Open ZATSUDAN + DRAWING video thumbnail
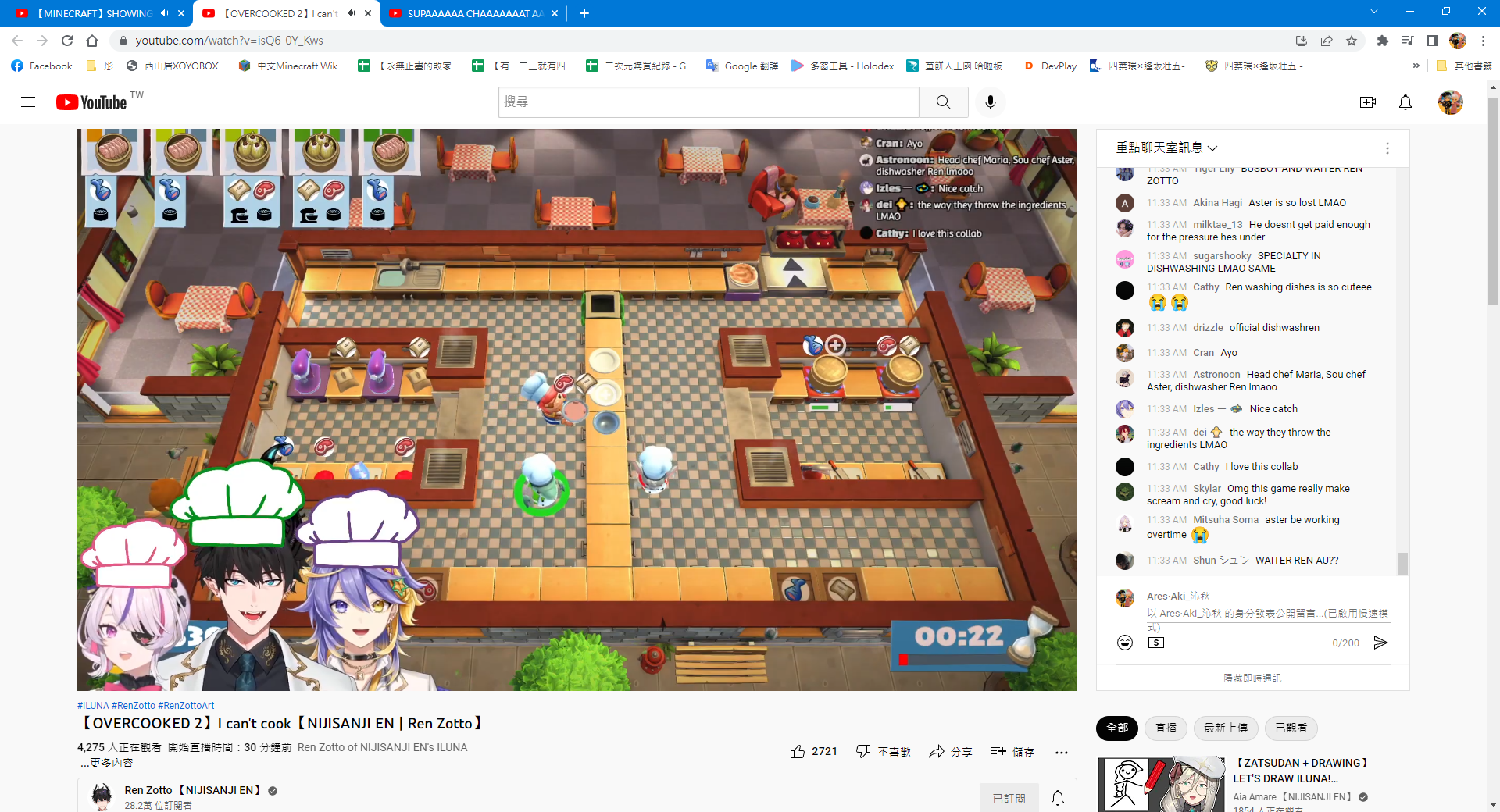This screenshot has width=1500, height=812. click(x=1161, y=784)
